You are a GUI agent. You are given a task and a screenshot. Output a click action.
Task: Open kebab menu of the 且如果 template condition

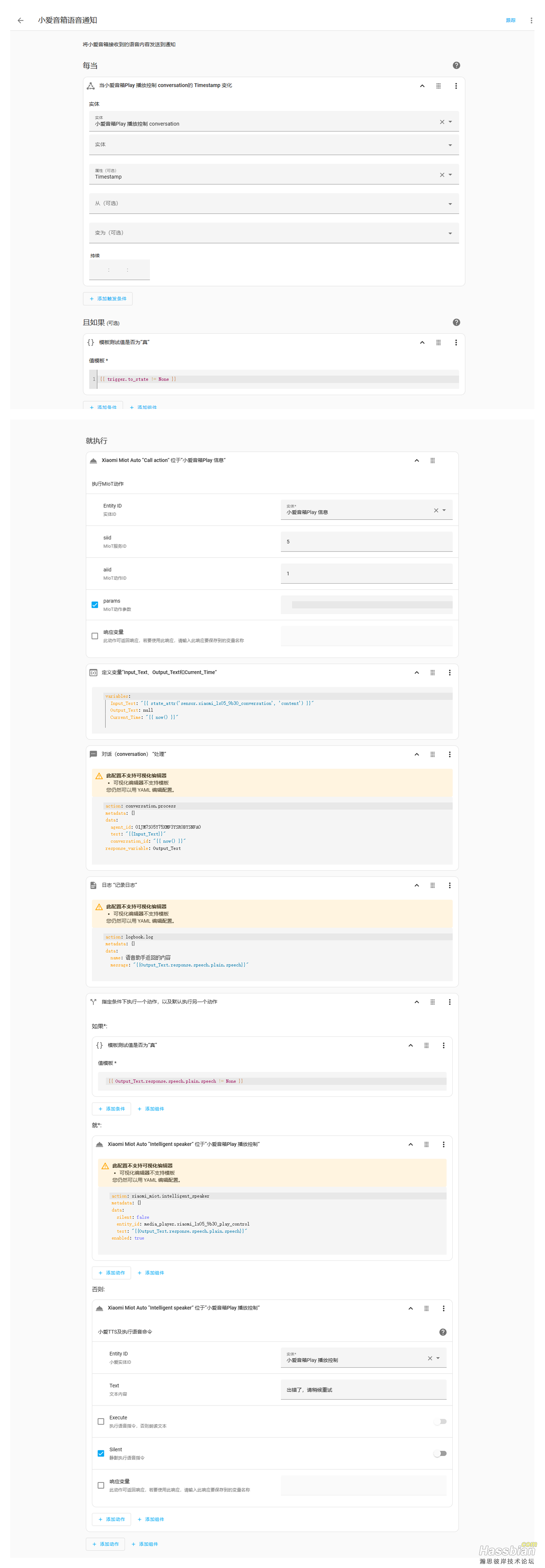(456, 342)
